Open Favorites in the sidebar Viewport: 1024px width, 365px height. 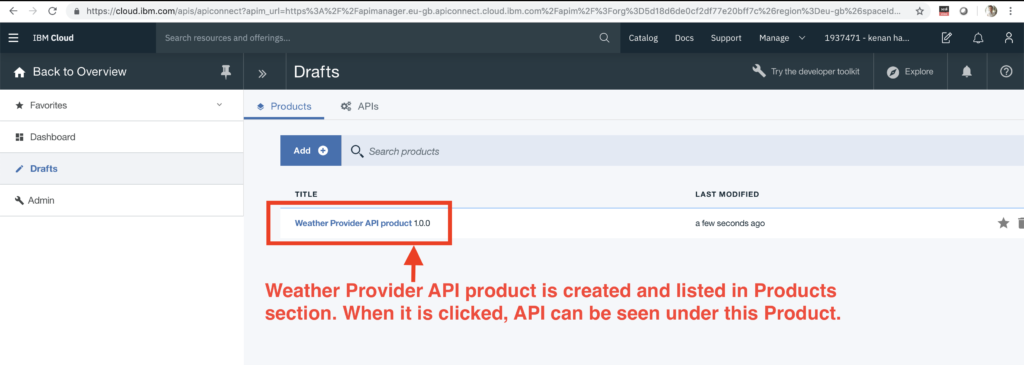pos(121,105)
